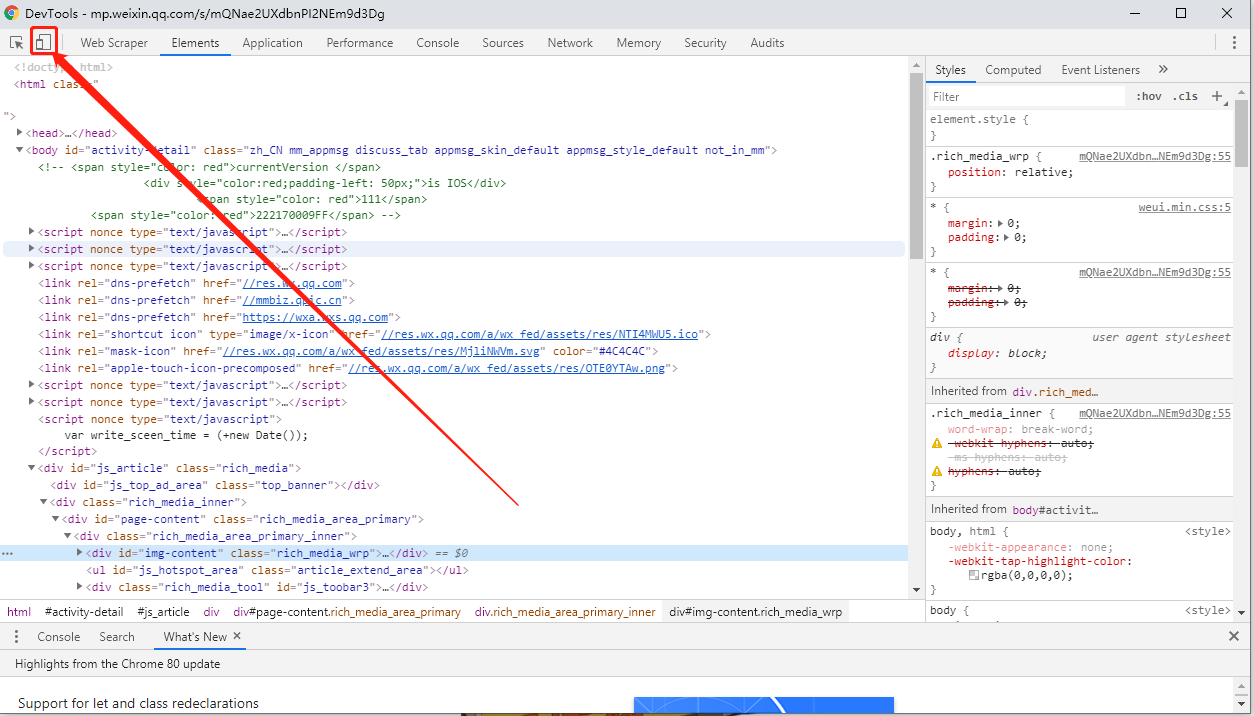Viewport: 1254px width, 716px height.
Task: Switch to the Console main tab
Action: click(x=438, y=43)
